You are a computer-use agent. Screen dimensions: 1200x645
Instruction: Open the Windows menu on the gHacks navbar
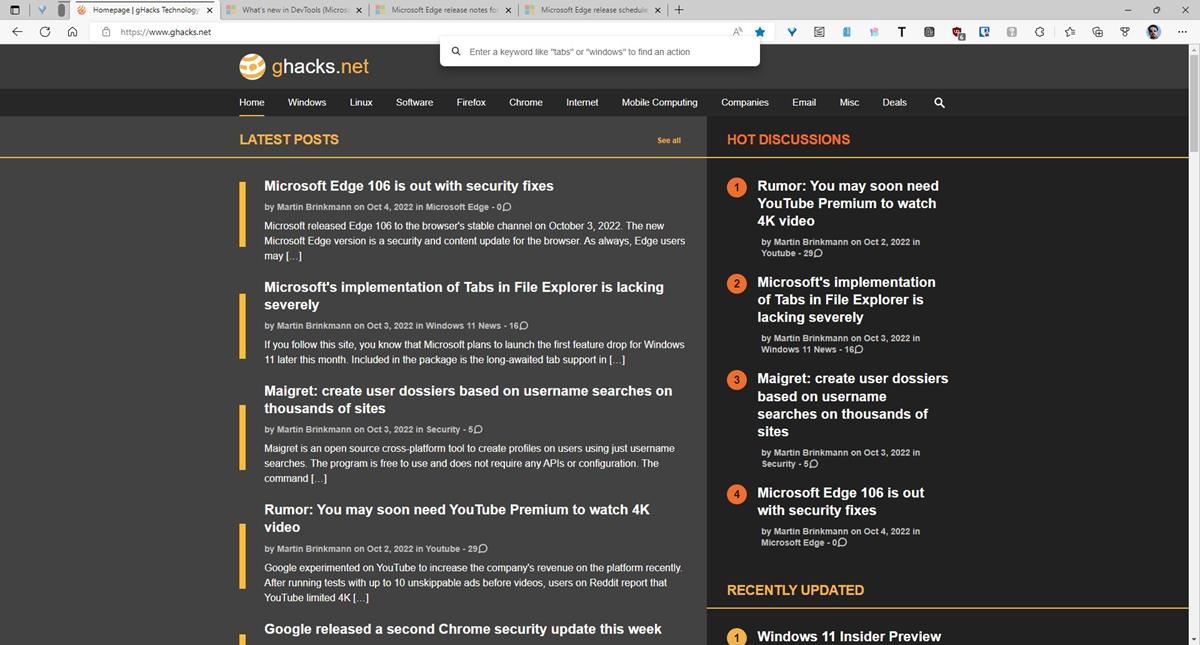[x=306, y=102]
